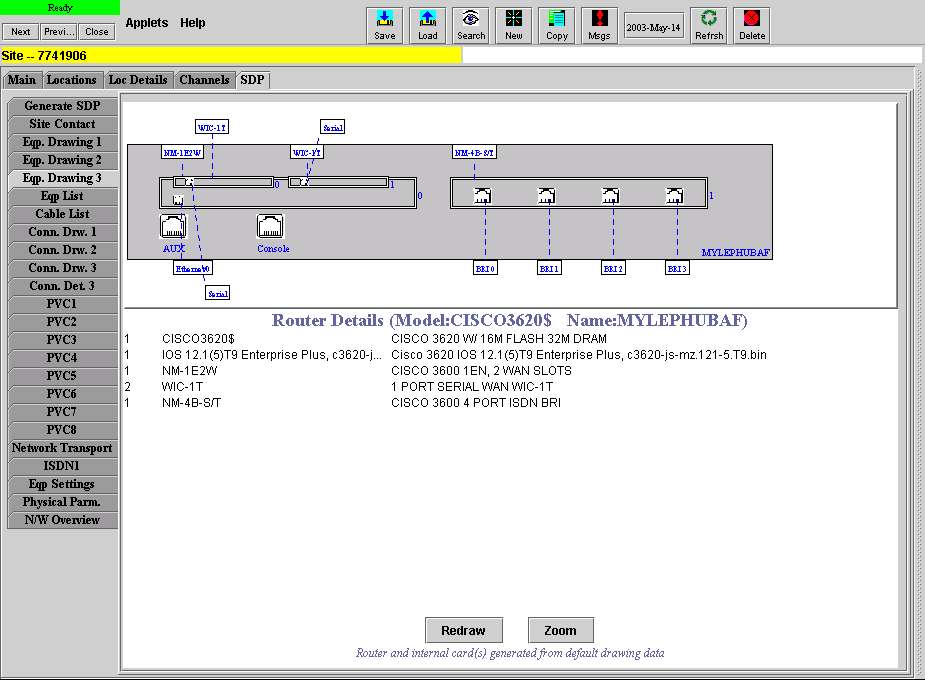Open PVC3 in sidebar
The image size is (925, 680).
point(62,340)
